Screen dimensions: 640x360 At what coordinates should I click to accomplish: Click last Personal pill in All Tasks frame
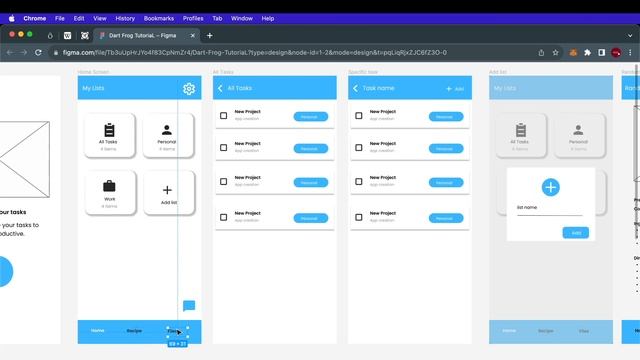pos(311,218)
